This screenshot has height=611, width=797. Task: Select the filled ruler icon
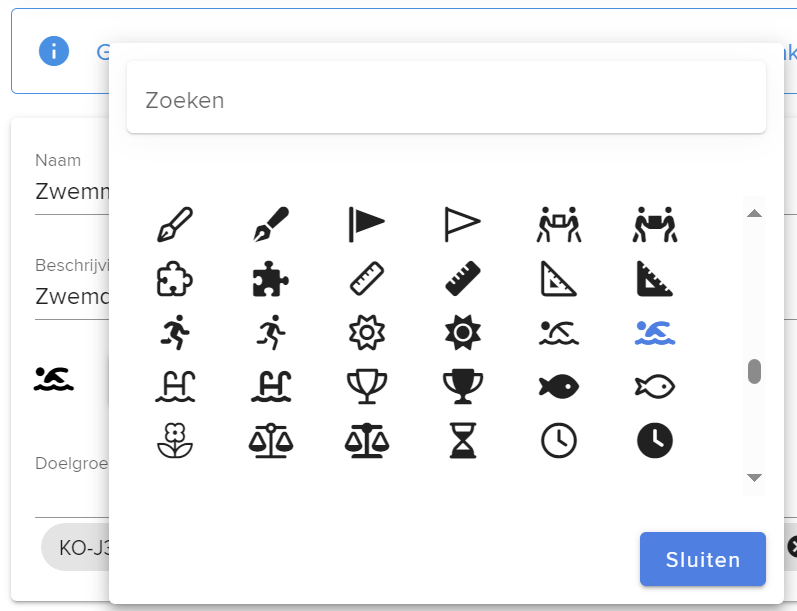463,279
